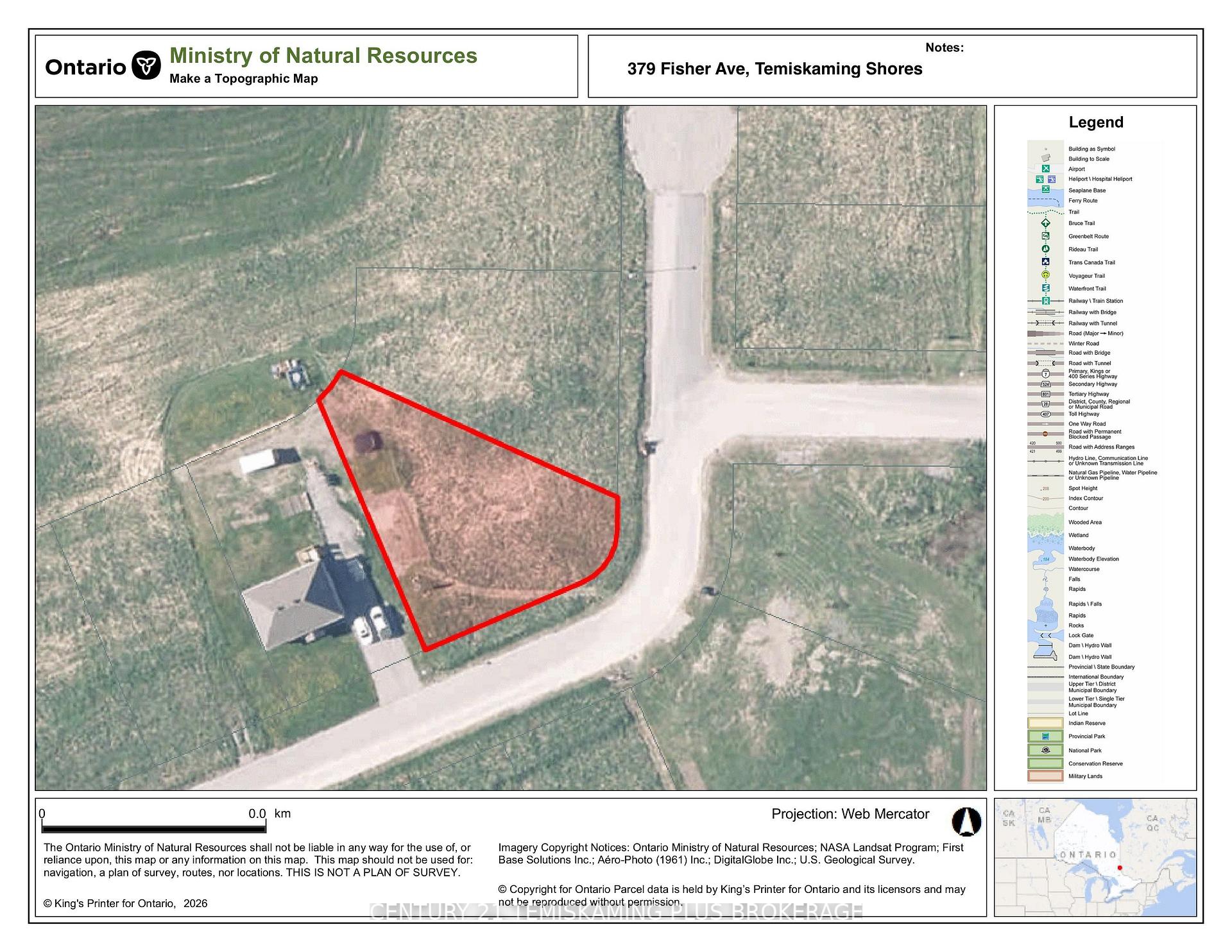Click the Ontario locator inset map
Screen dimensions: 1232x952
point(1095,857)
